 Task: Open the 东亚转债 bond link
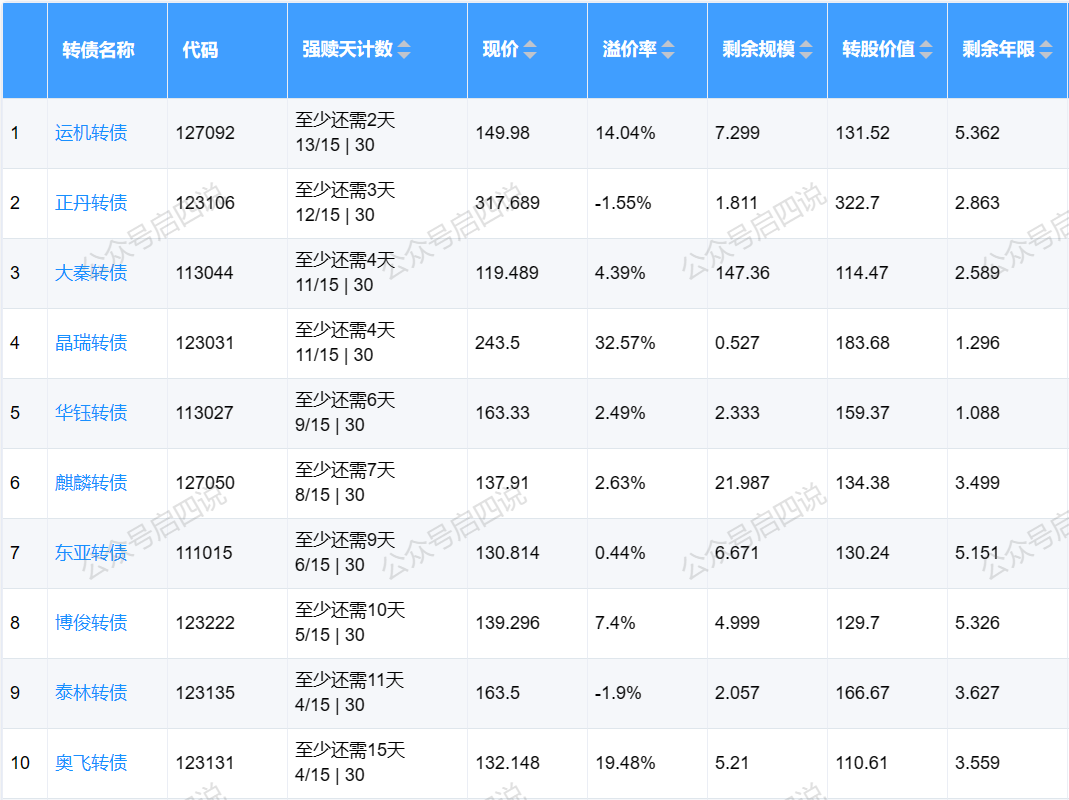[x=91, y=553]
